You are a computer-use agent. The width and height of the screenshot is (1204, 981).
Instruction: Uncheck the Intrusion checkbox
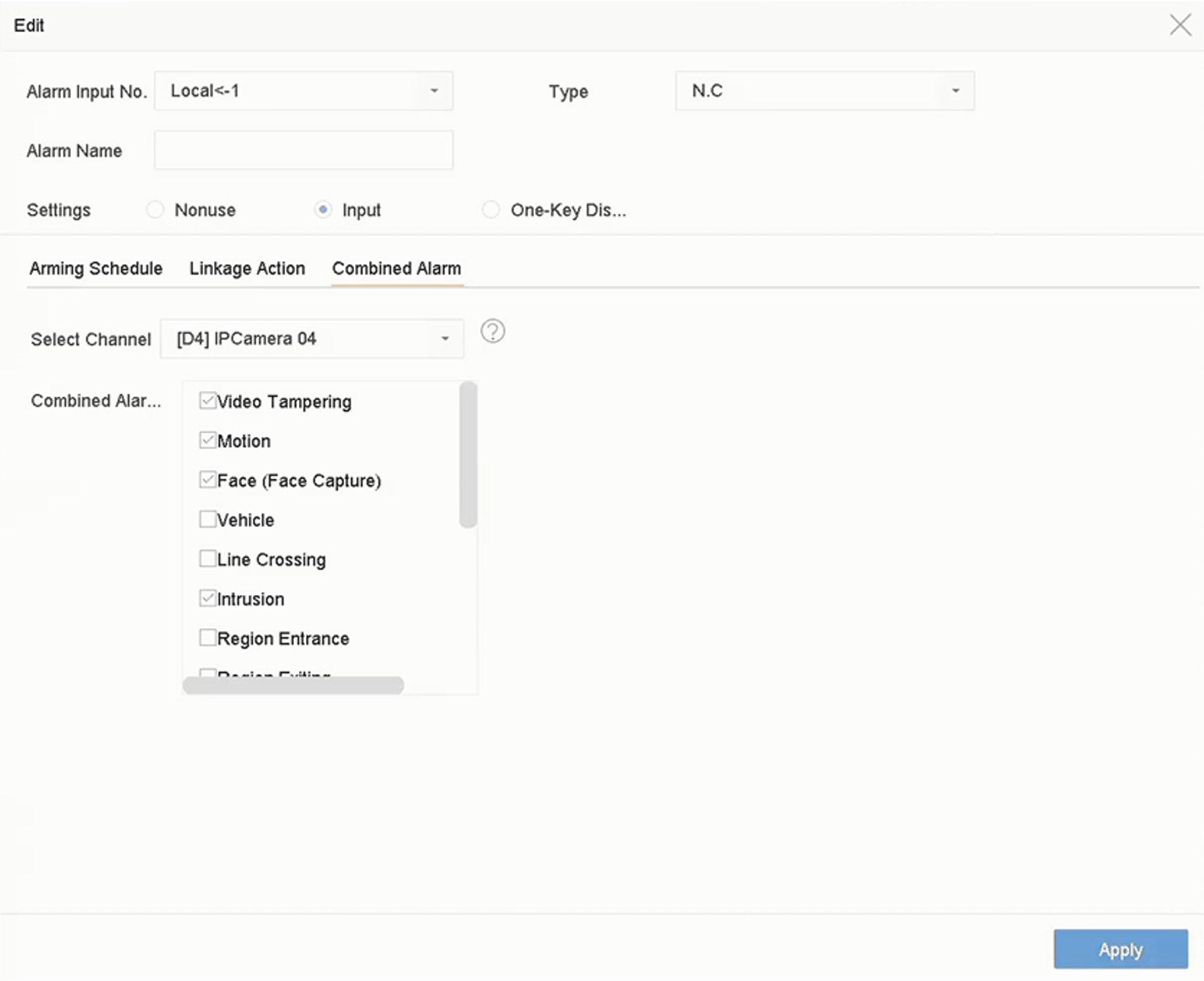[208, 598]
